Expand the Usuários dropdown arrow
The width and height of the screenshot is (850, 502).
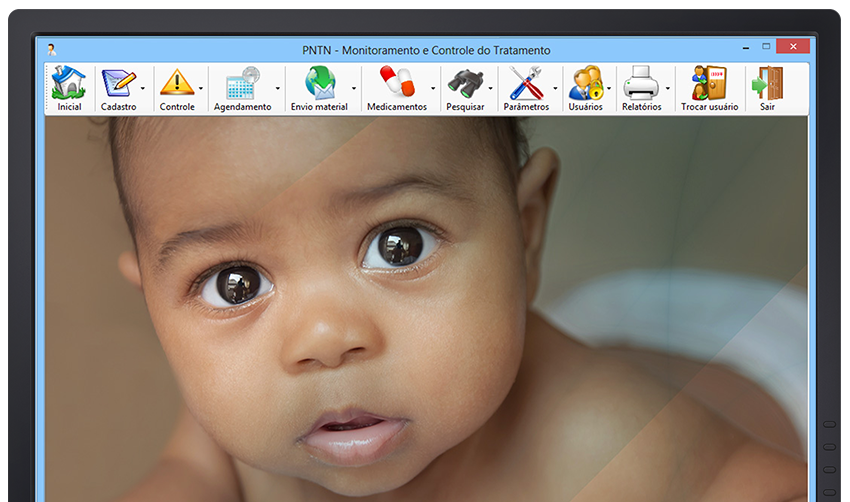(x=609, y=89)
